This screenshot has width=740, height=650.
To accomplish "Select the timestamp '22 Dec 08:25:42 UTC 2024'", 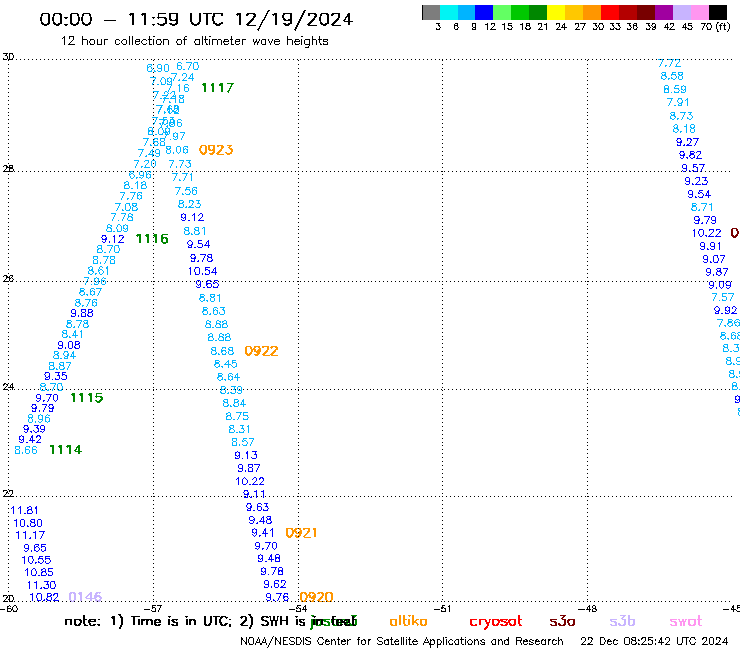I will coord(654,642).
